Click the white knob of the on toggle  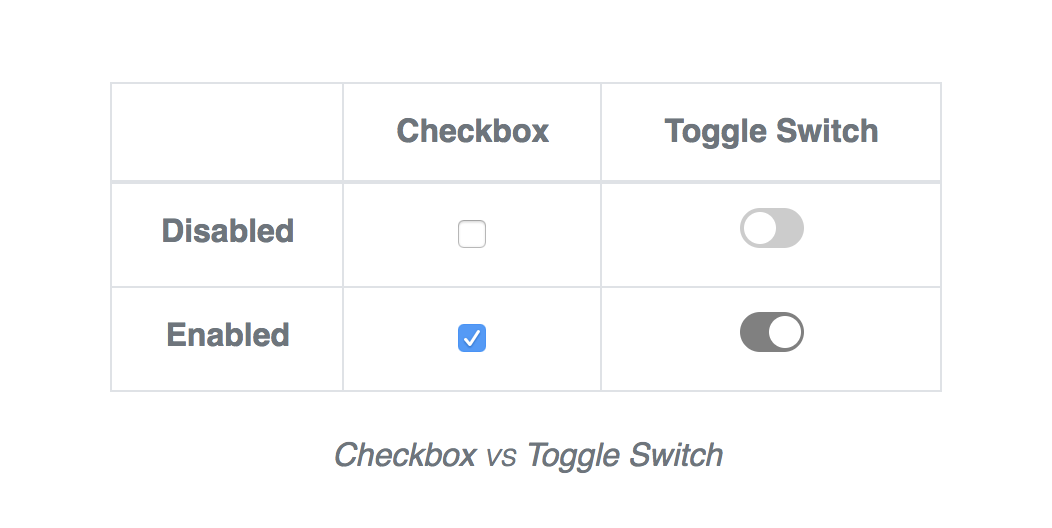point(785,332)
